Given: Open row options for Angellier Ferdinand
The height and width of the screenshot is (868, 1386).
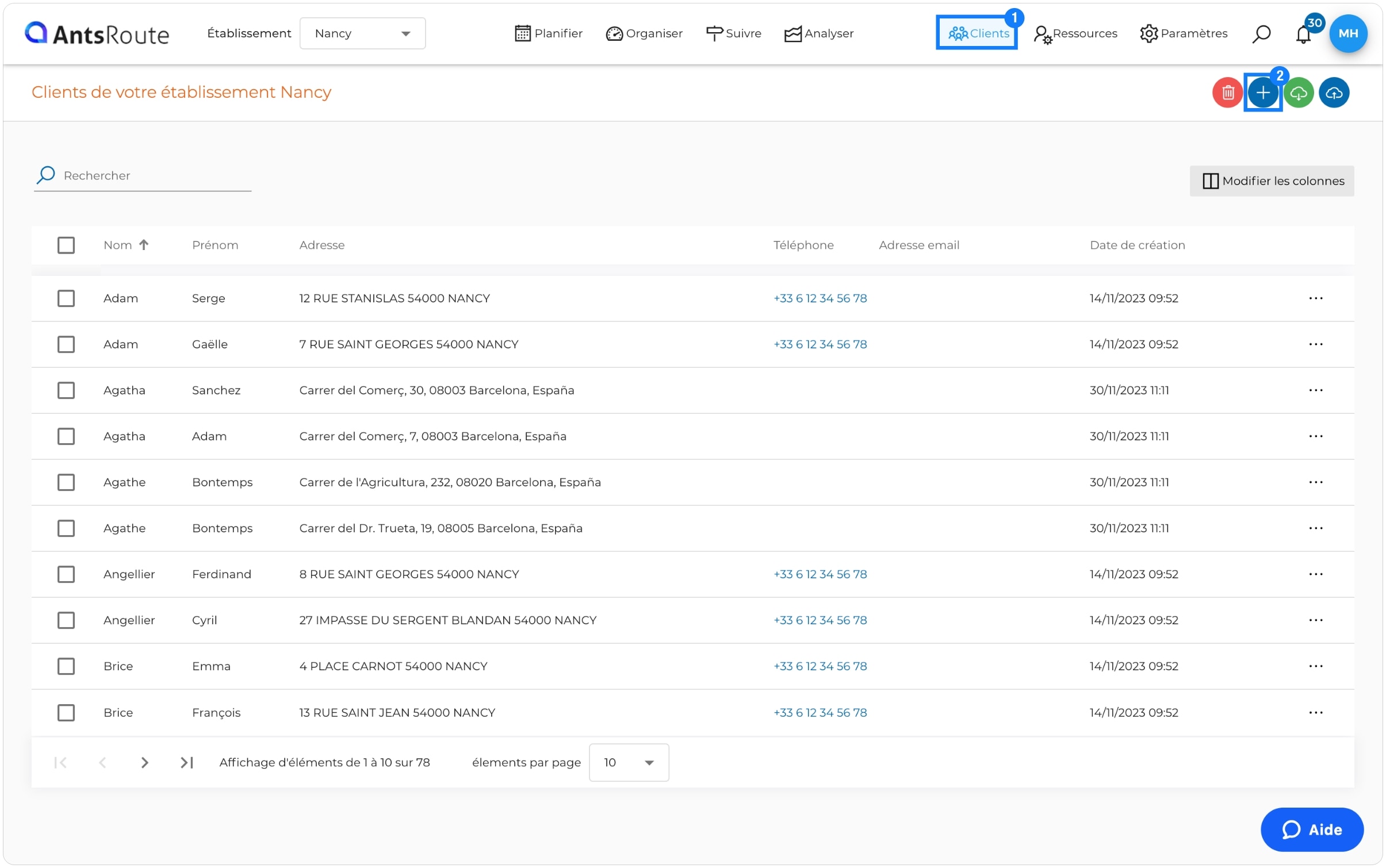Looking at the screenshot, I should tap(1315, 574).
